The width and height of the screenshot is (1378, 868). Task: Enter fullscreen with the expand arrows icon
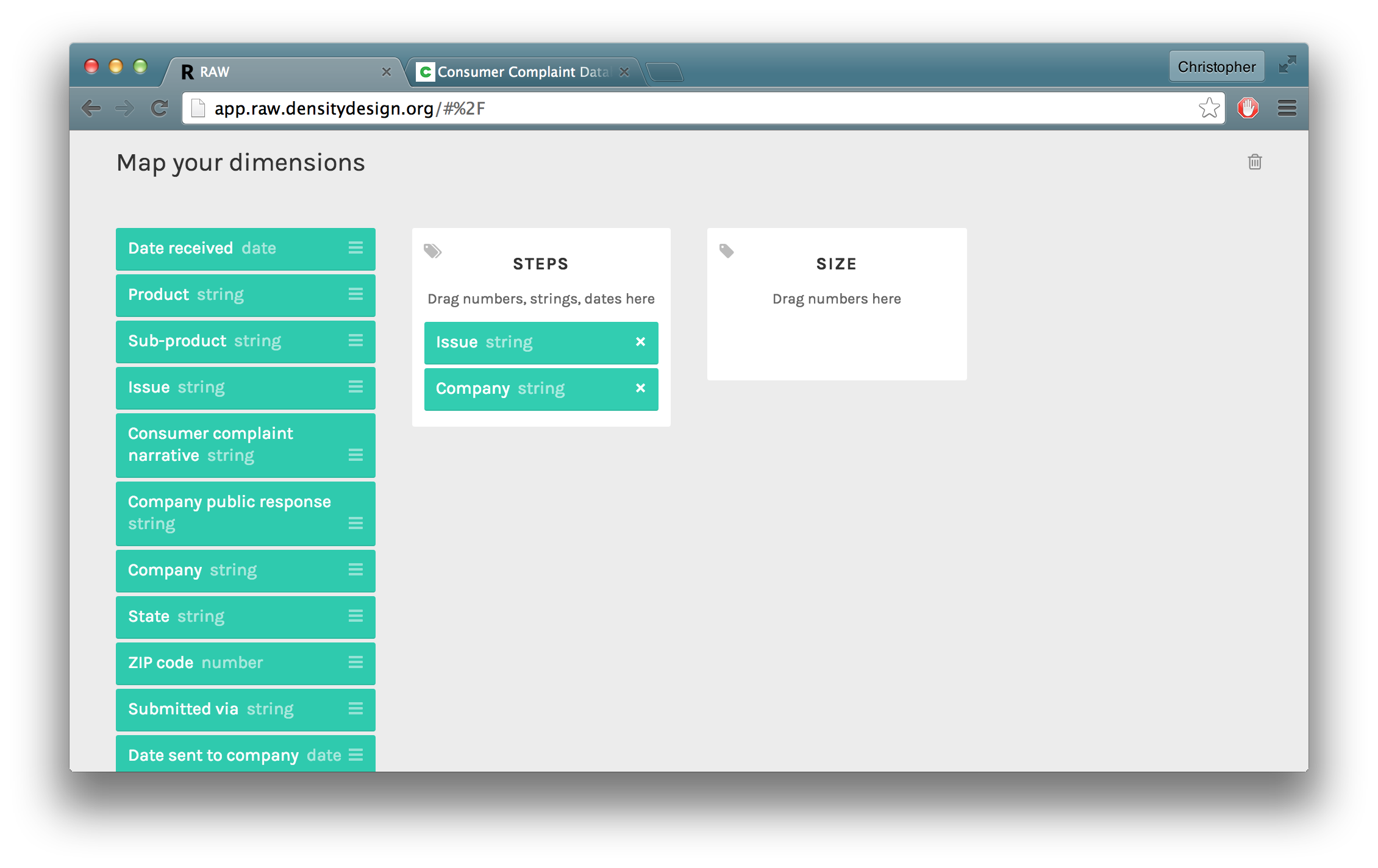click(1287, 65)
